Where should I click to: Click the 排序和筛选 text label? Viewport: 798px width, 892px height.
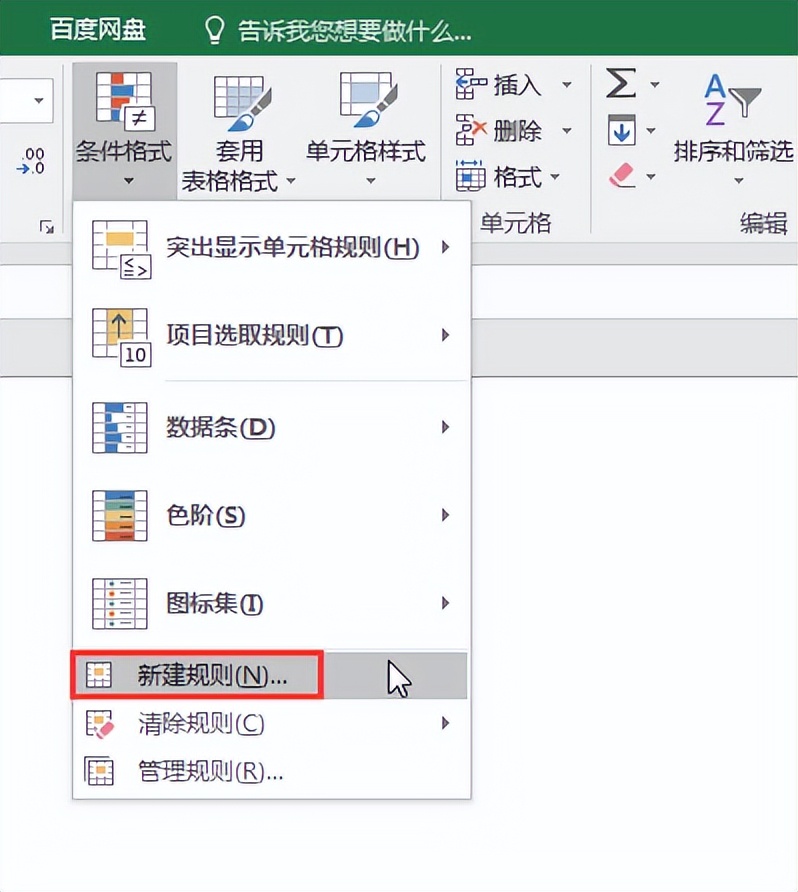tap(733, 151)
